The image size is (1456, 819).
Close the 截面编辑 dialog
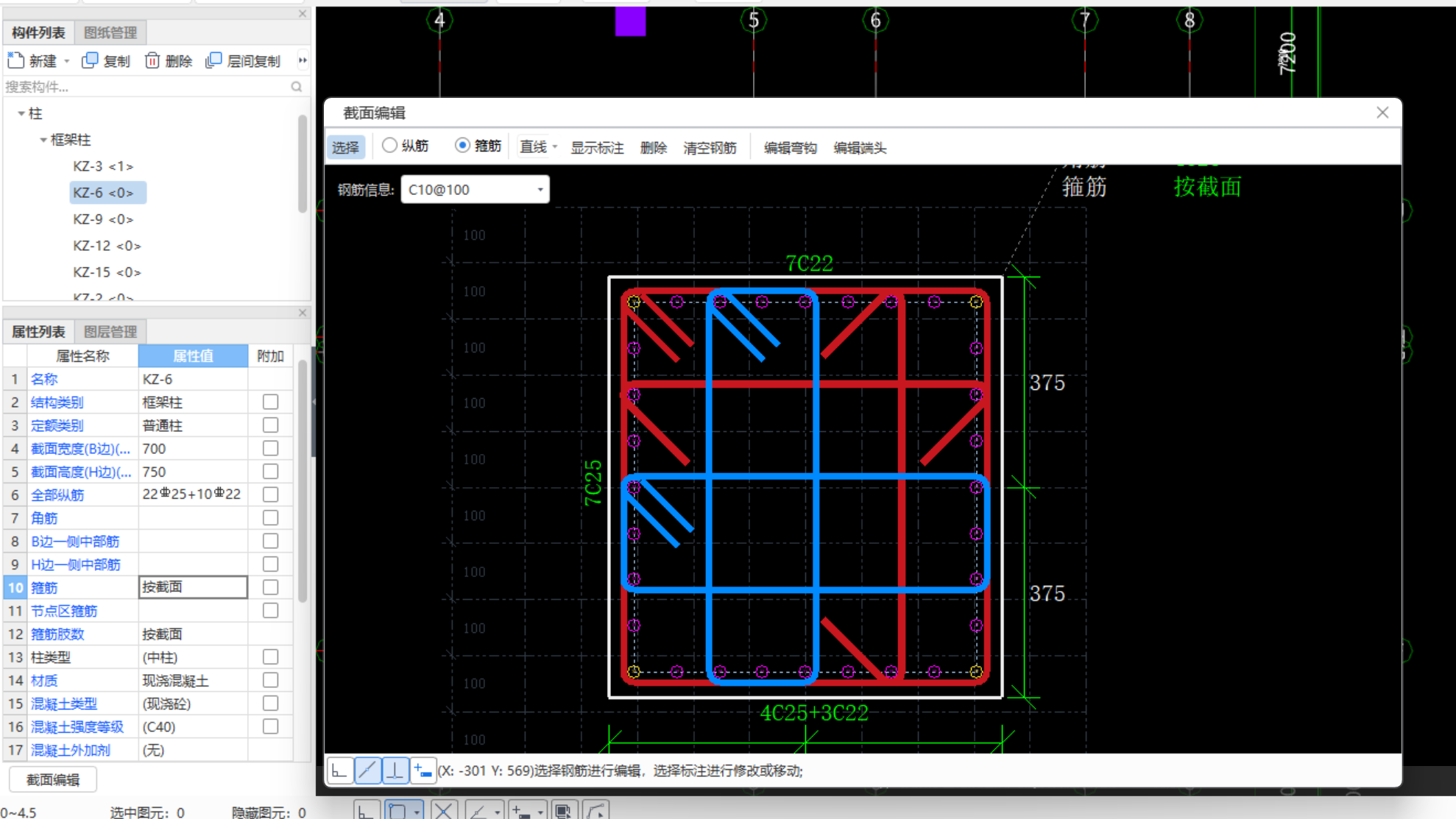point(1382,113)
